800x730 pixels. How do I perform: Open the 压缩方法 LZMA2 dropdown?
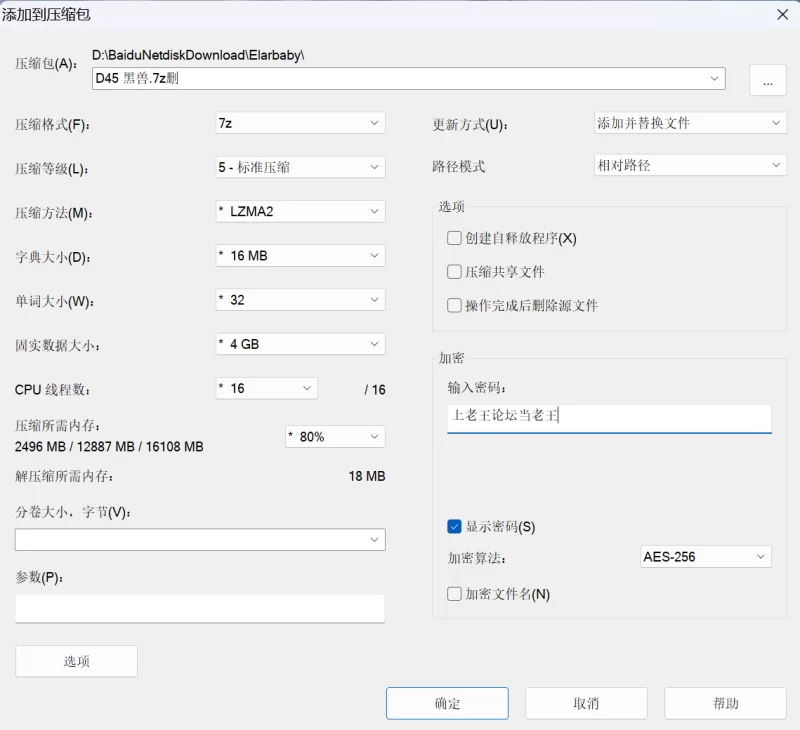301,211
